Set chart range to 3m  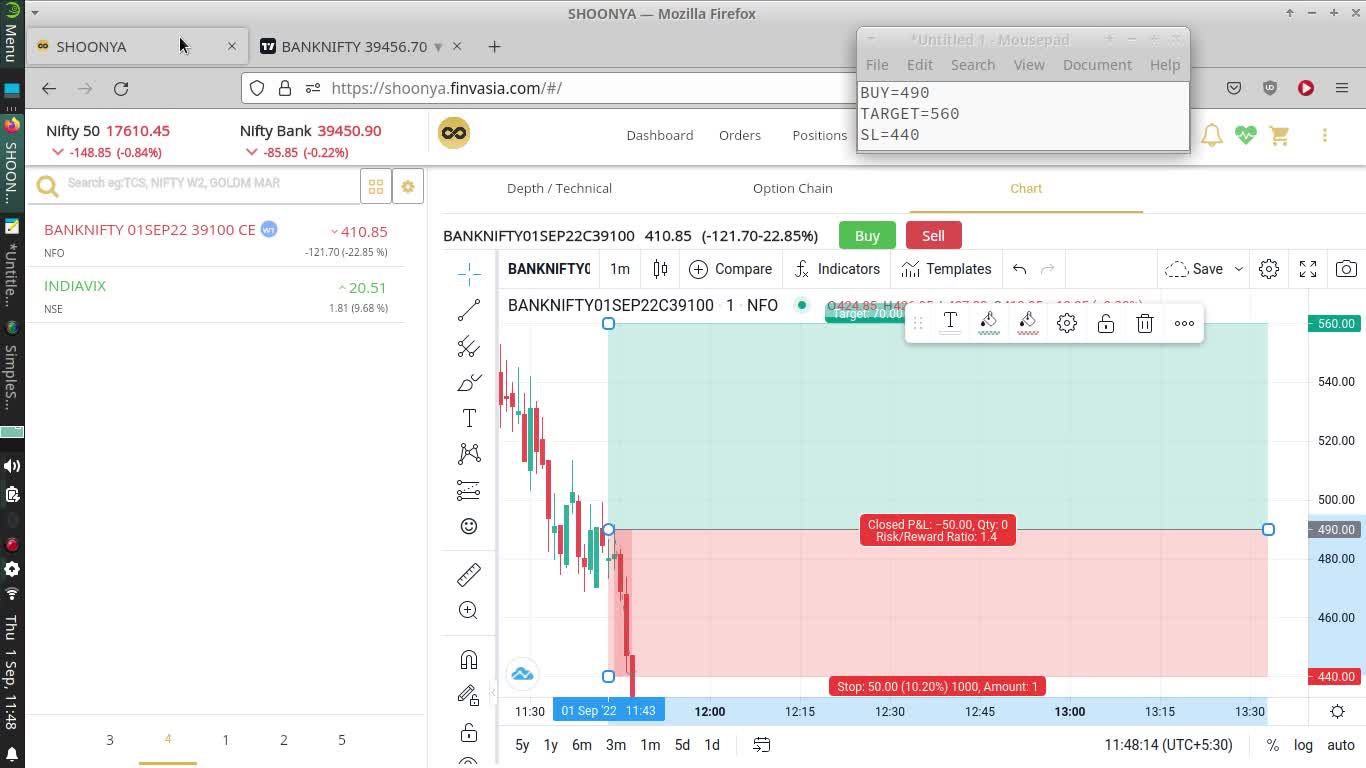point(616,745)
